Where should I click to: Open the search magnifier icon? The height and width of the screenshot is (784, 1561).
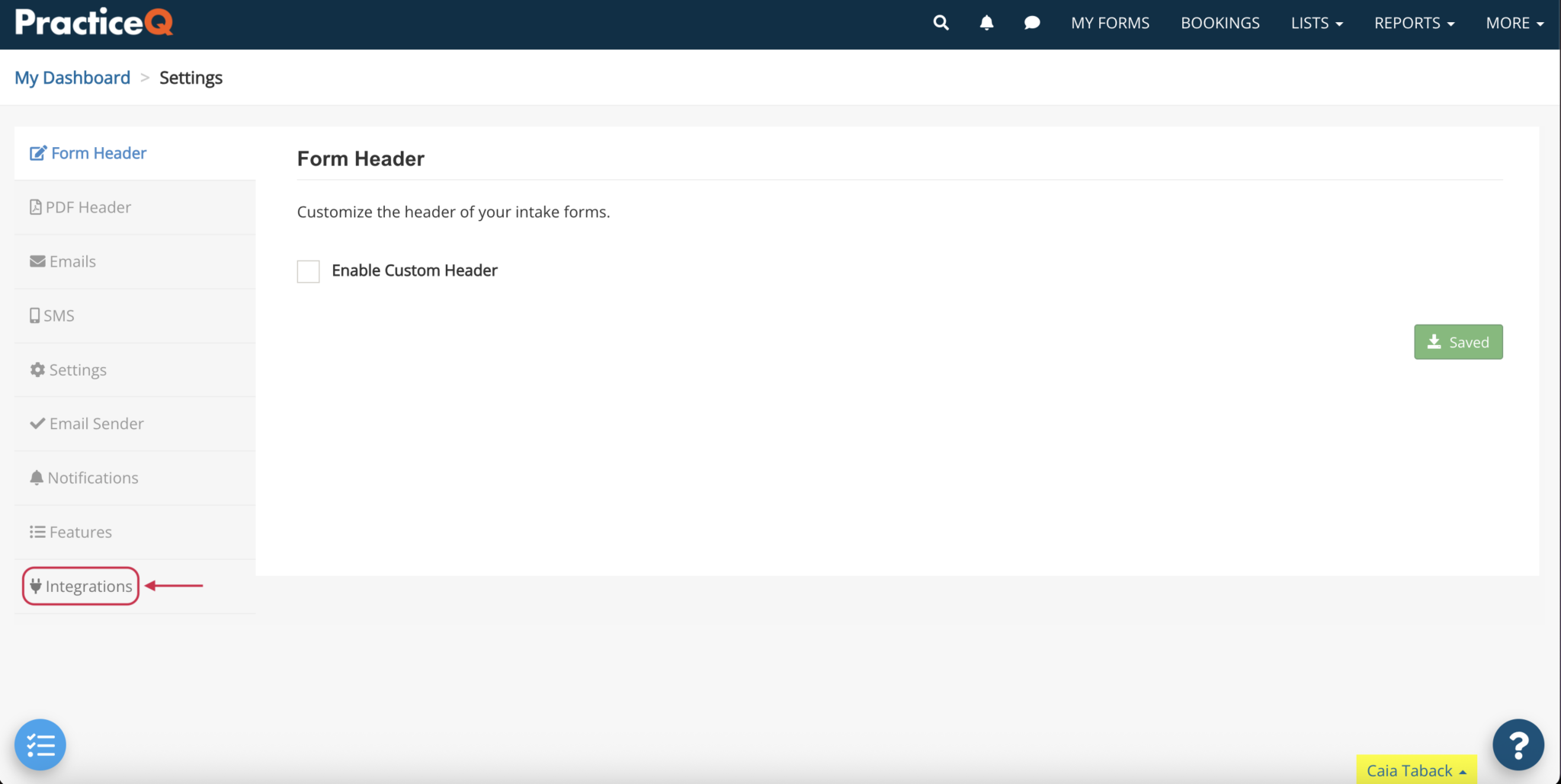click(x=940, y=23)
